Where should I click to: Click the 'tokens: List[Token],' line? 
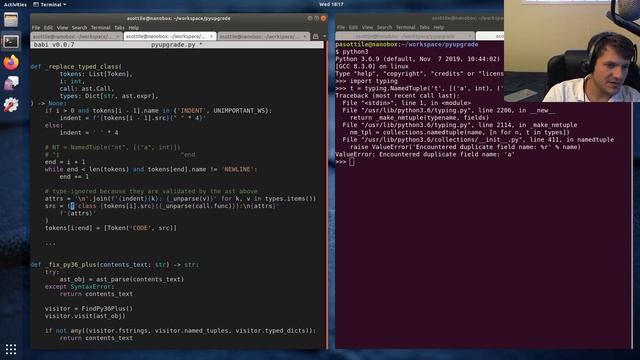pos(96,74)
